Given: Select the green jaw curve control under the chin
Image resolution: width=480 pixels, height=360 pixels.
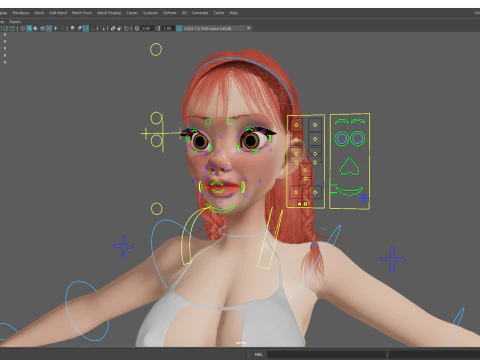Looking at the screenshot, I should pyautogui.click(x=220, y=209).
